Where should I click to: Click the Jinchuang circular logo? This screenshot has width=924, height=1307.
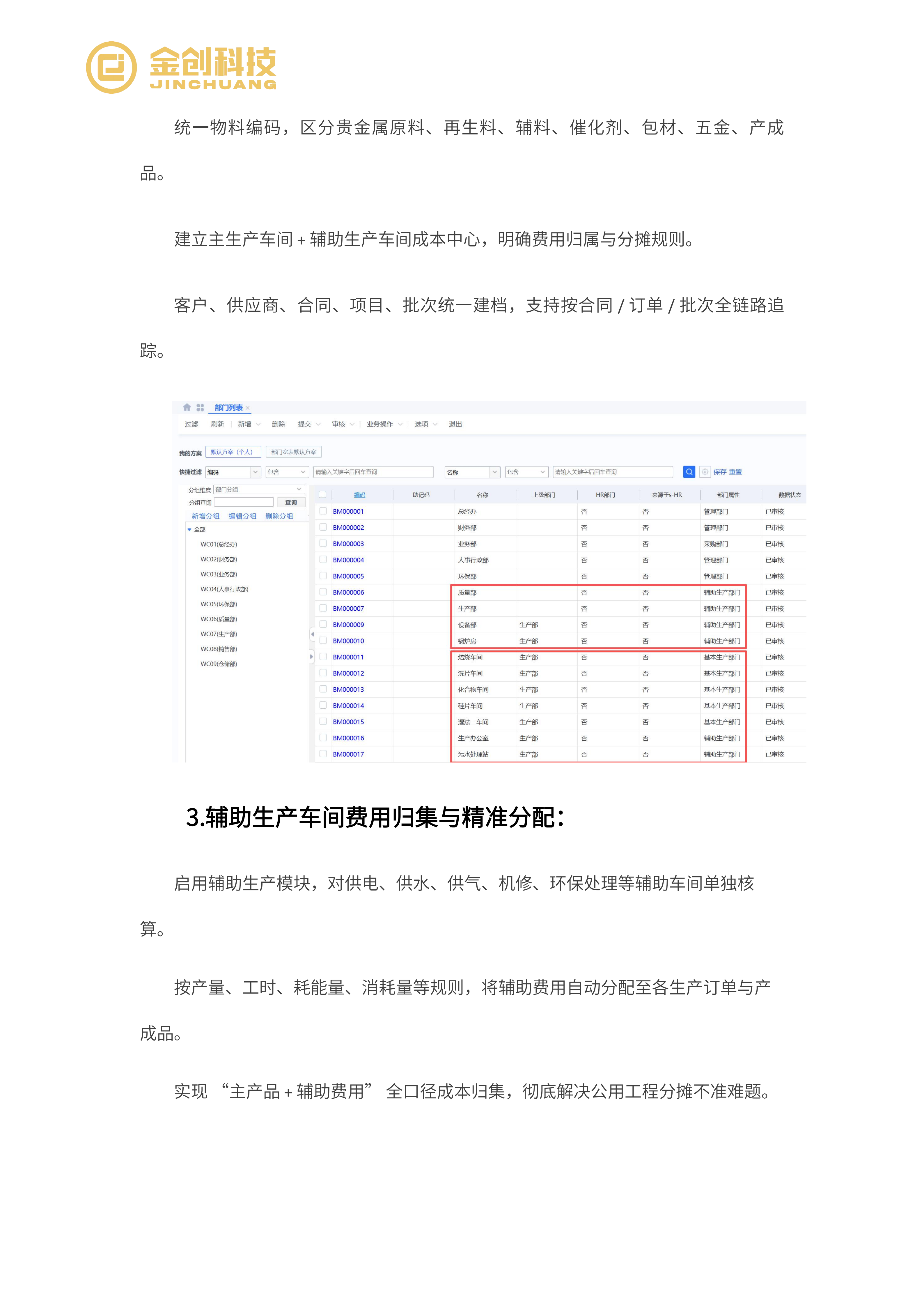111,68
